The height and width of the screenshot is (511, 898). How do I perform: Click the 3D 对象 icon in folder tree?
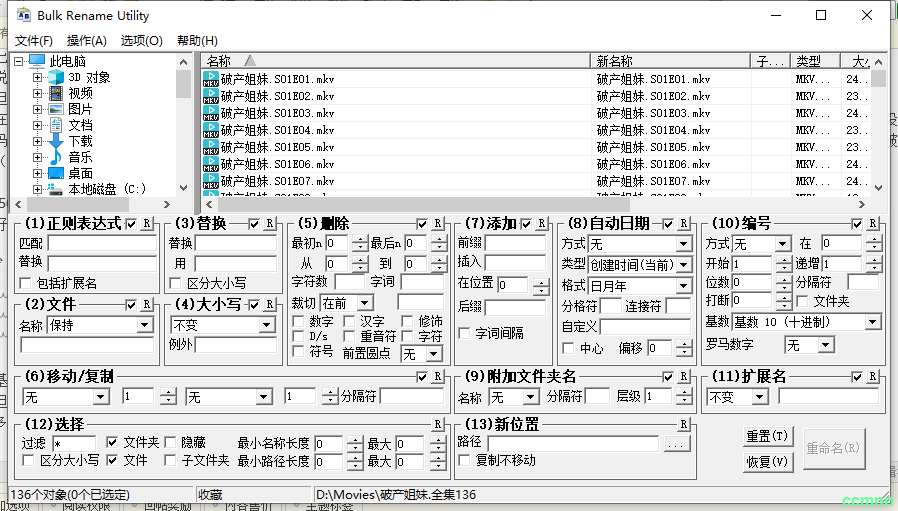pos(55,78)
